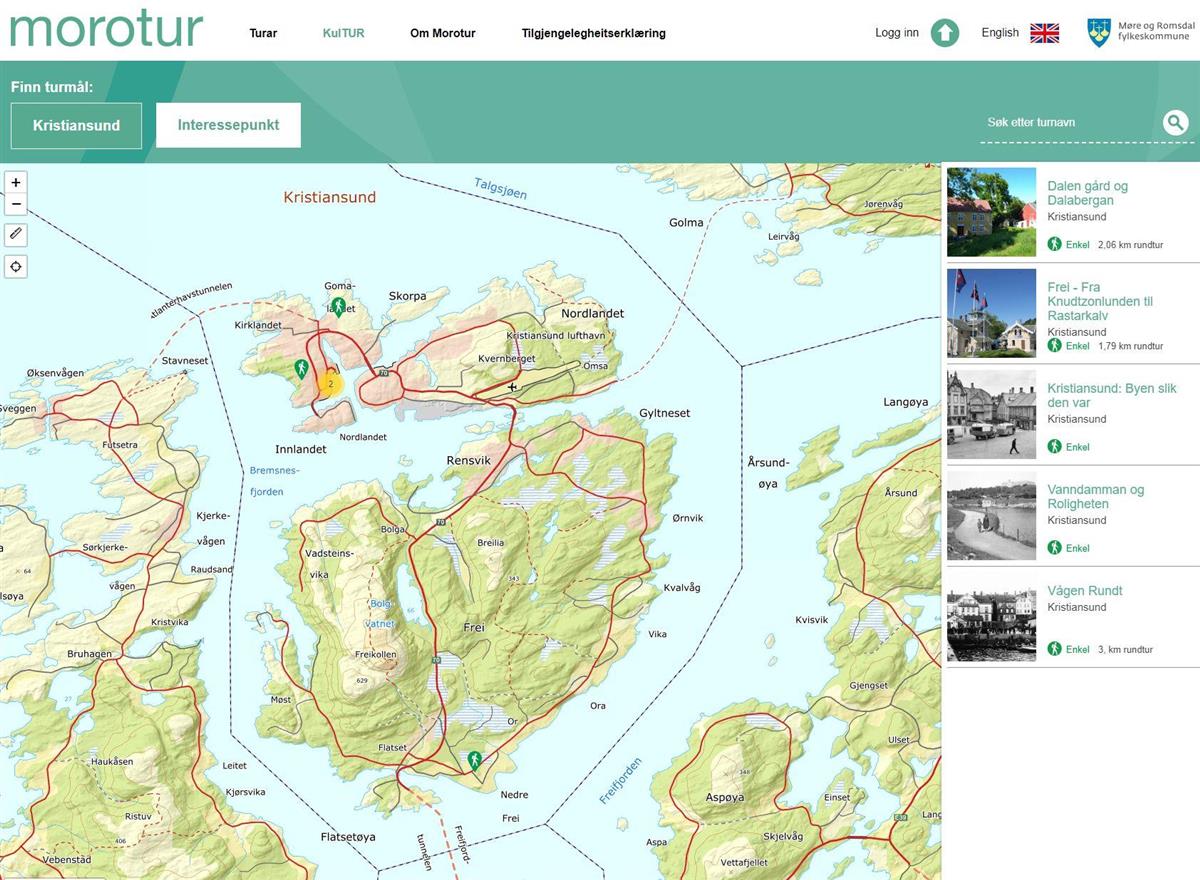Click the Innlandet label on the map
1200x880 pixels.
pyautogui.click(x=301, y=449)
